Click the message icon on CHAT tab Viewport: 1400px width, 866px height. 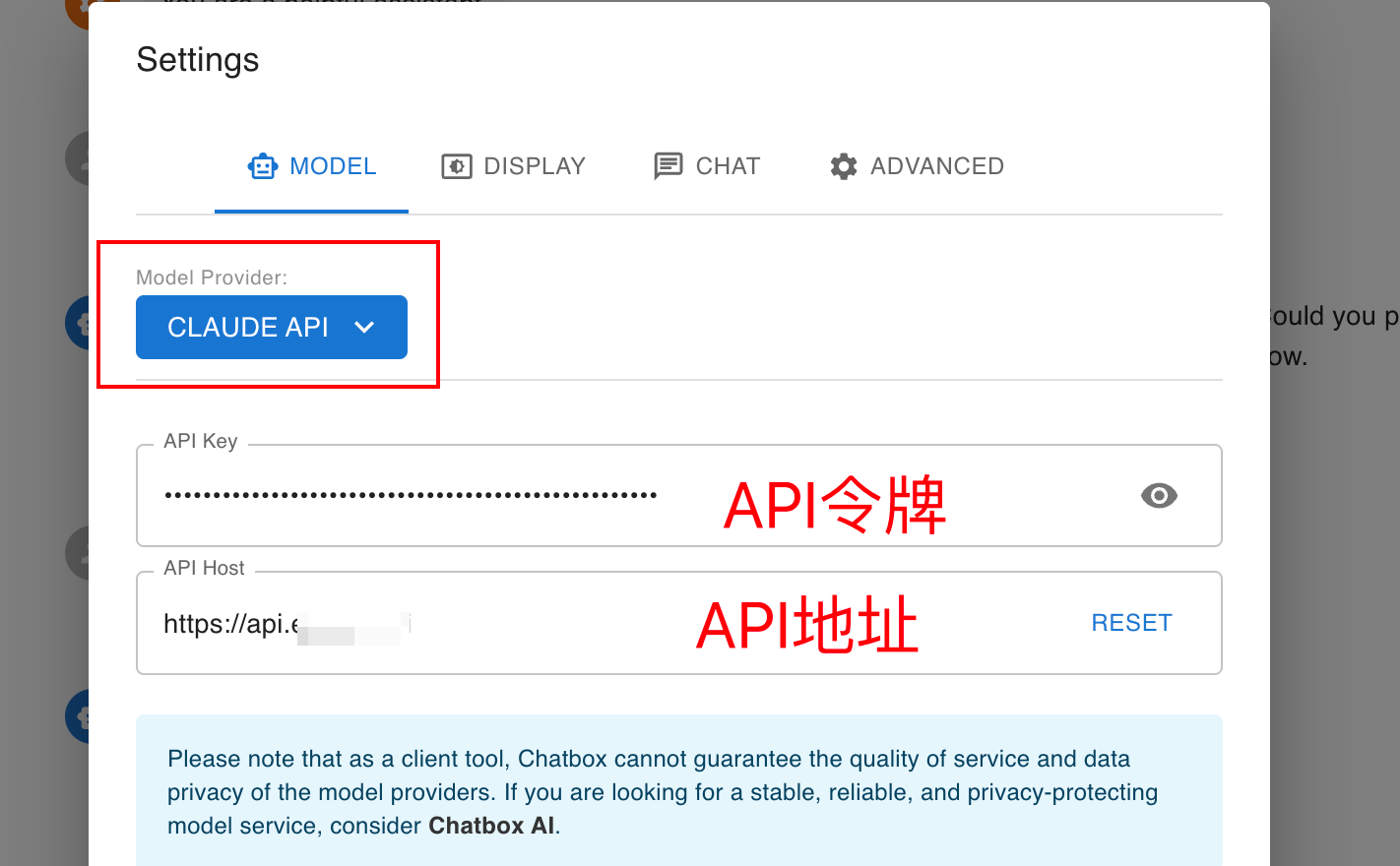coord(668,166)
